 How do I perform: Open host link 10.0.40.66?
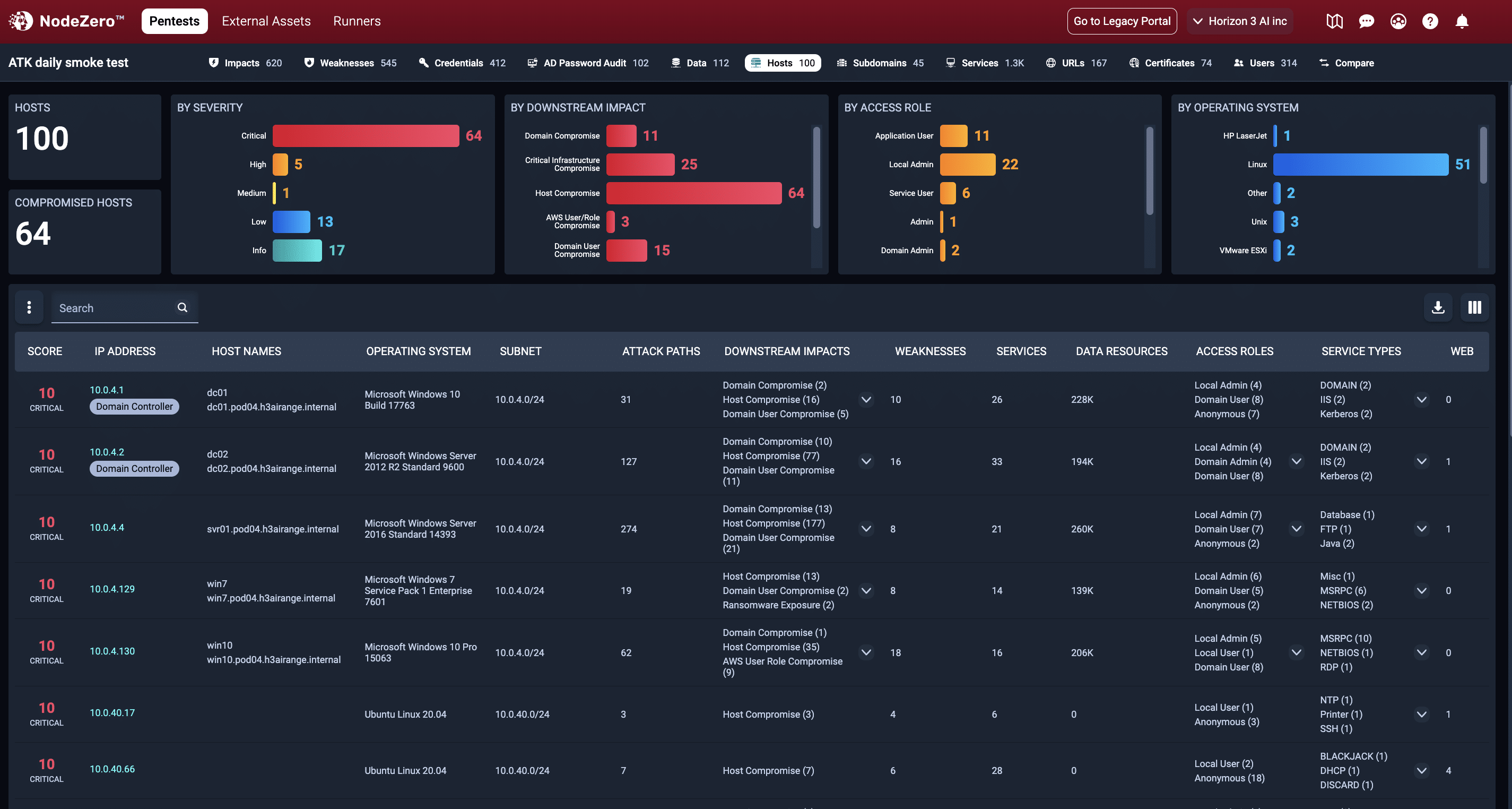click(112, 769)
